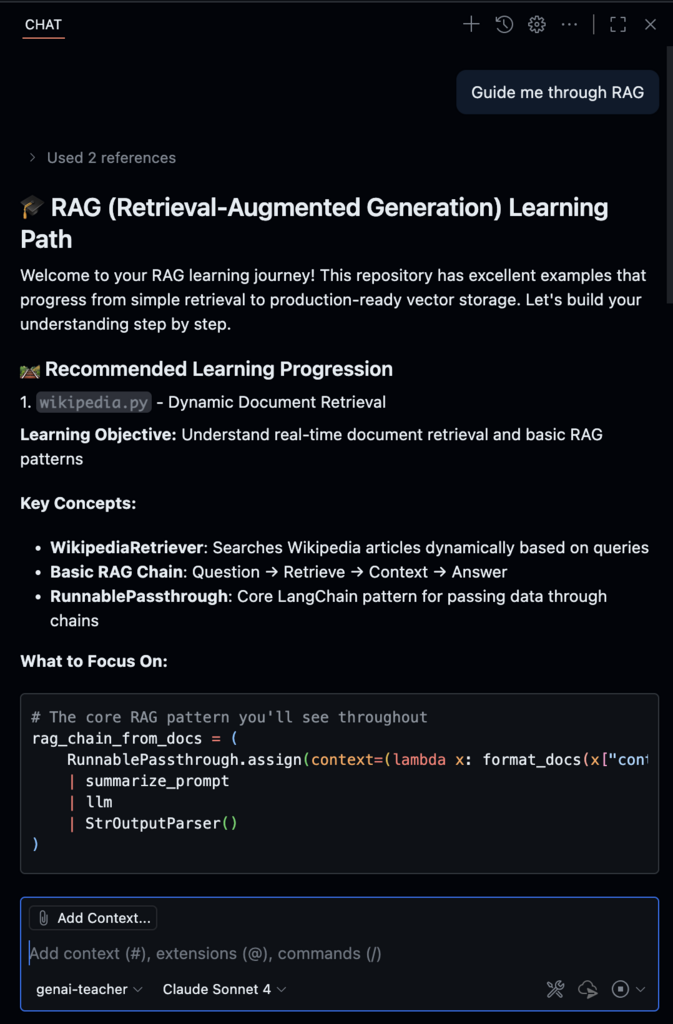
Task: Open chat settings gear
Action: coord(537,25)
